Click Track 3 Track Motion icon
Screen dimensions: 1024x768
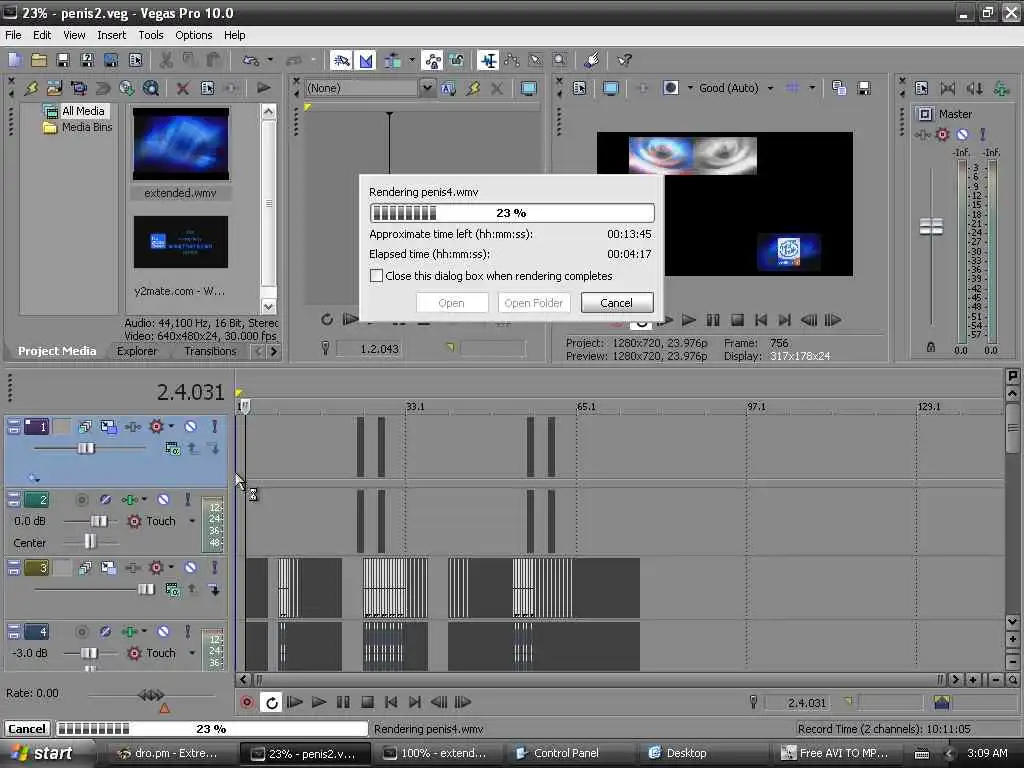pyautogui.click(x=108, y=568)
